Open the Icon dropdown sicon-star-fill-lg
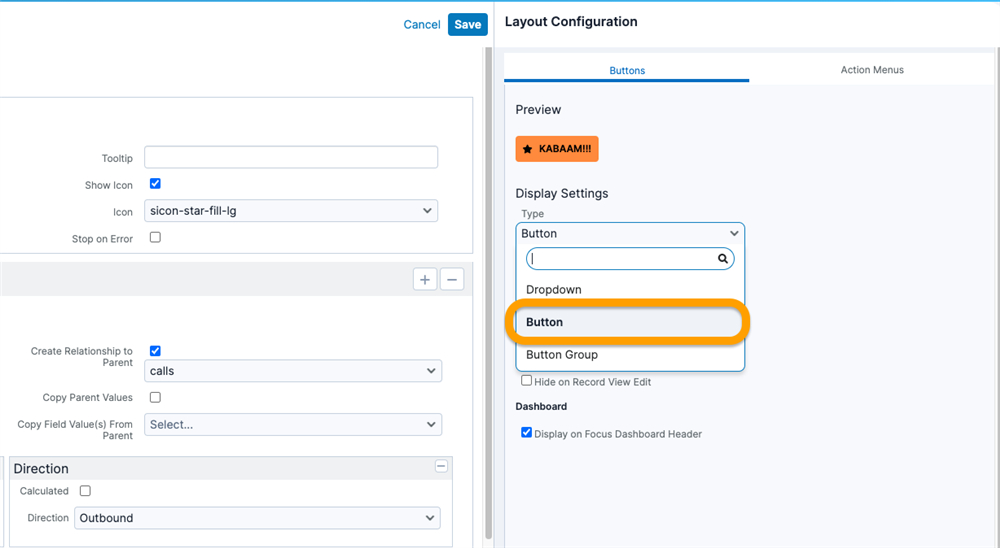Viewport: 1000px width, 548px height. tap(290, 211)
